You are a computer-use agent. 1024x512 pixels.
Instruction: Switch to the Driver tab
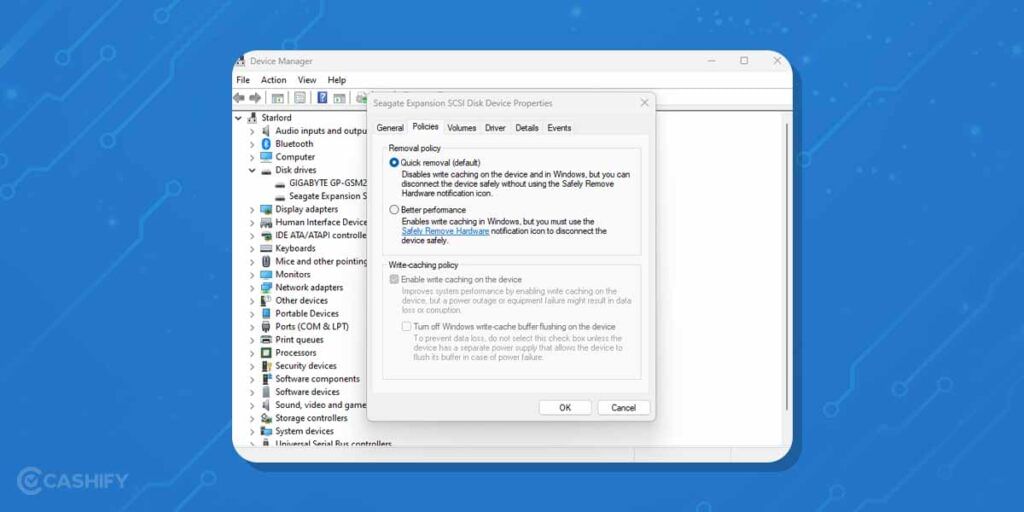pyautogui.click(x=495, y=128)
